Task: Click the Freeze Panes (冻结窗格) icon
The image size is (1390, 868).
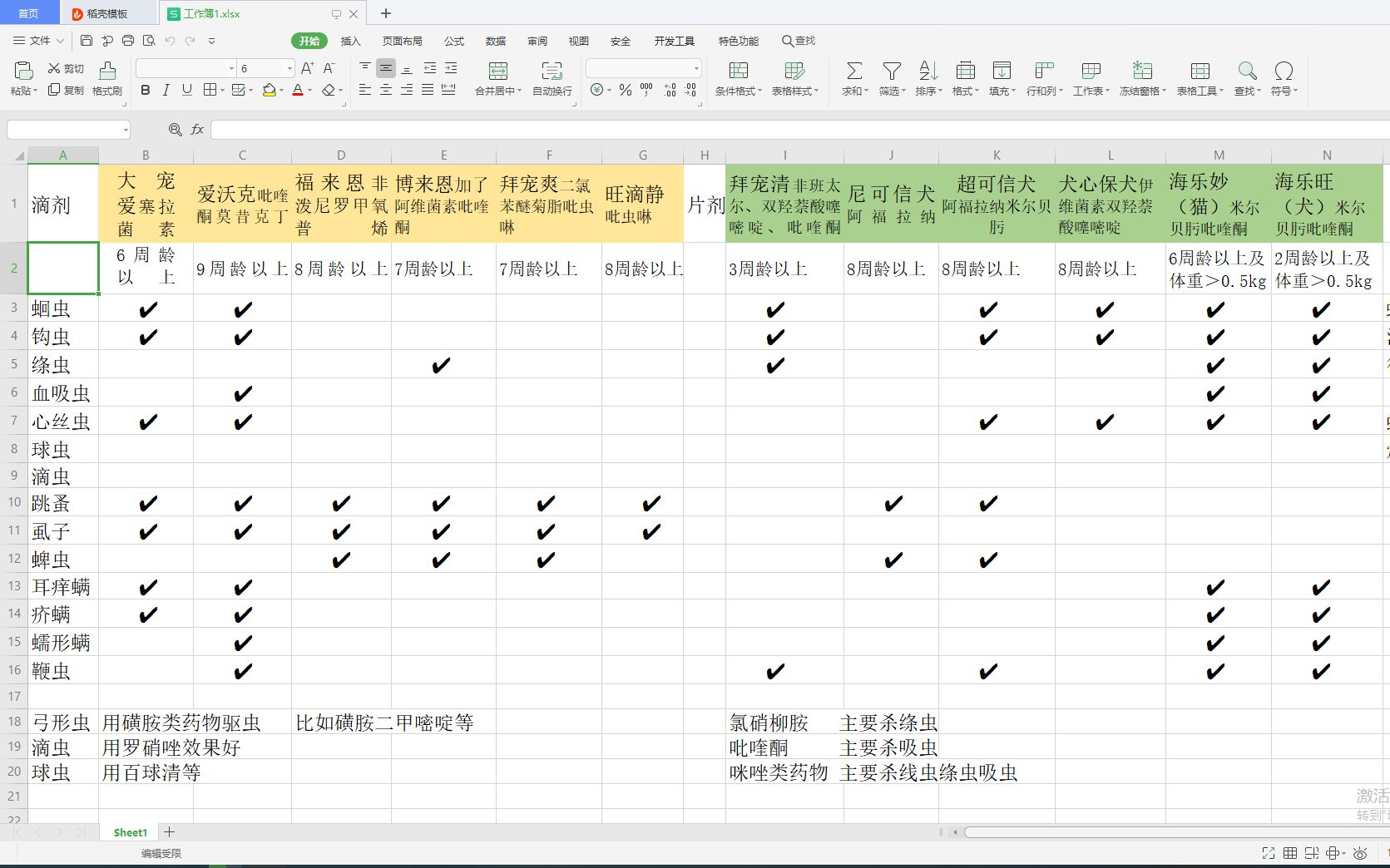Action: (x=1143, y=71)
